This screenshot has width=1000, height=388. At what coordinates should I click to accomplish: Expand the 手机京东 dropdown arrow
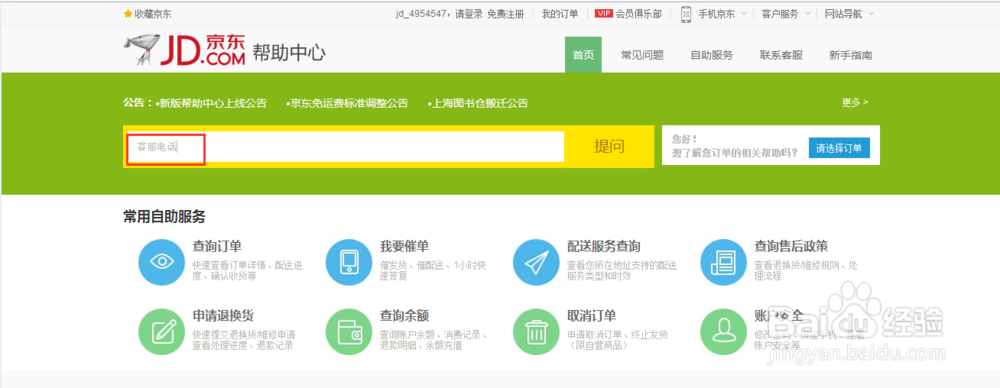coord(744,14)
